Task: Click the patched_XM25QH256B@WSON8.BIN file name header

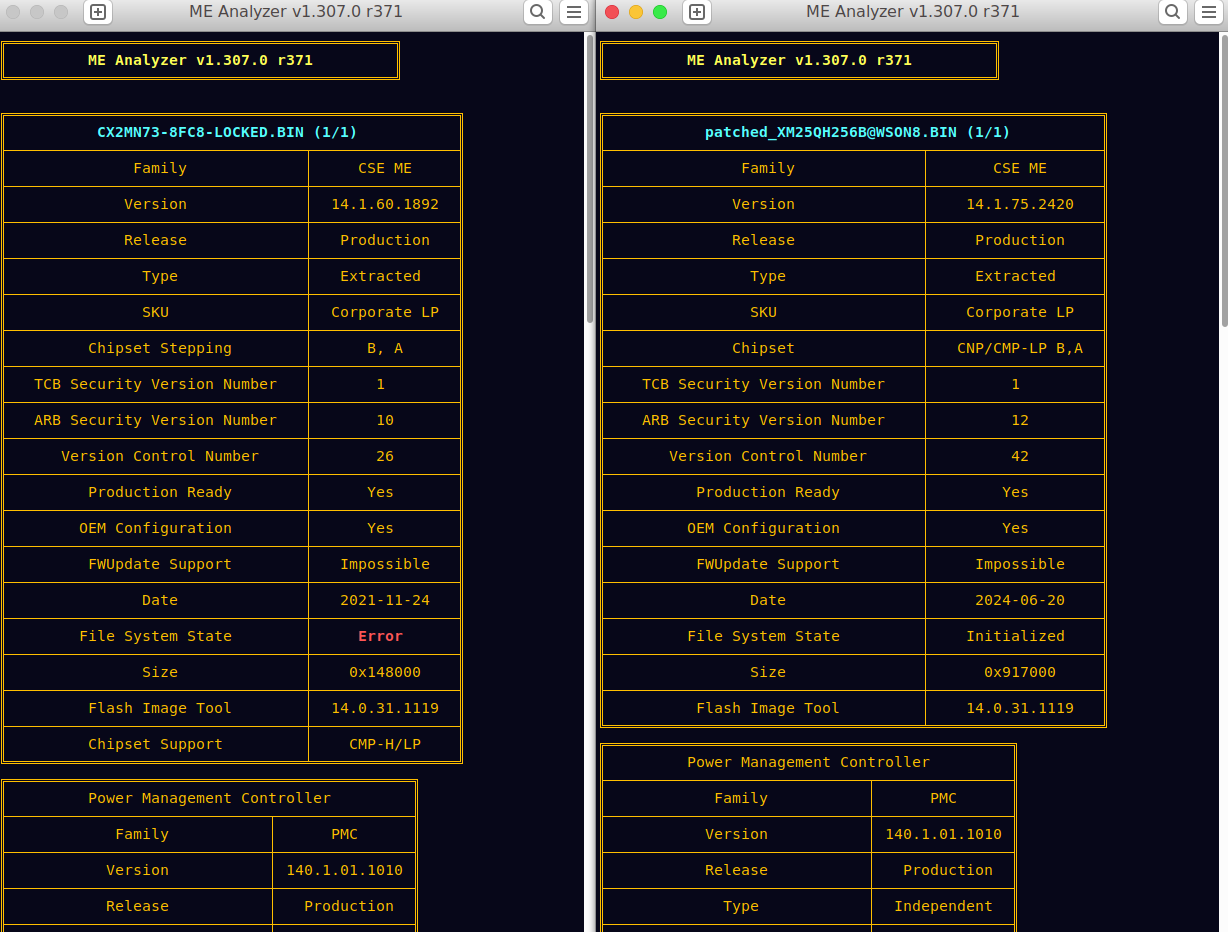Action: click(x=857, y=132)
